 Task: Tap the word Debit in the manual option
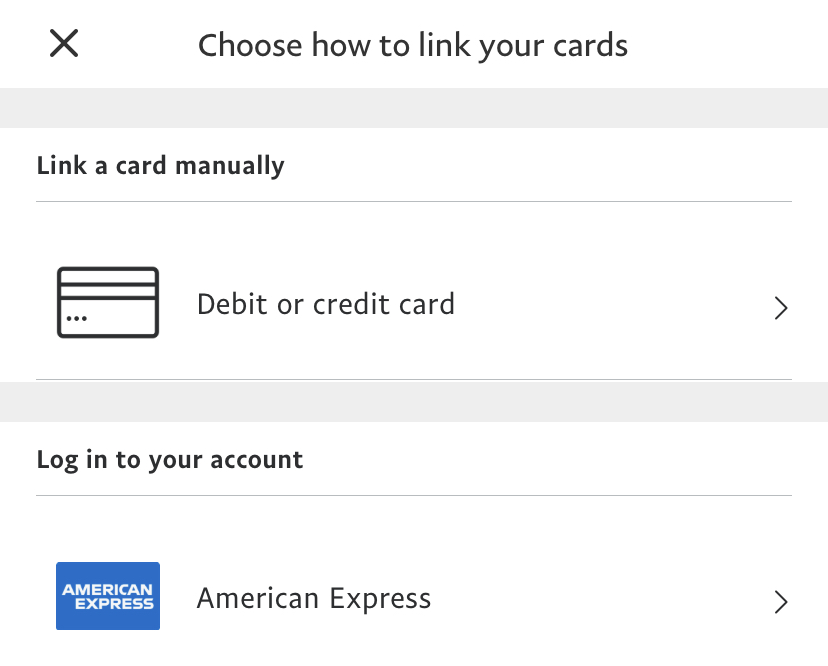pos(233,304)
